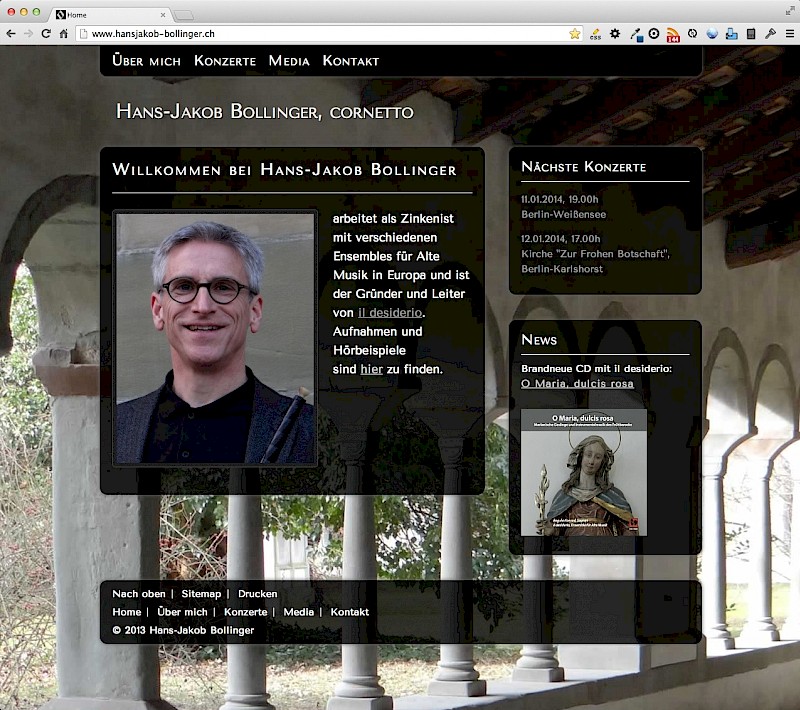This screenshot has width=800, height=710.
Task: Open the Konzerte navigation menu item
Action: click(225, 61)
